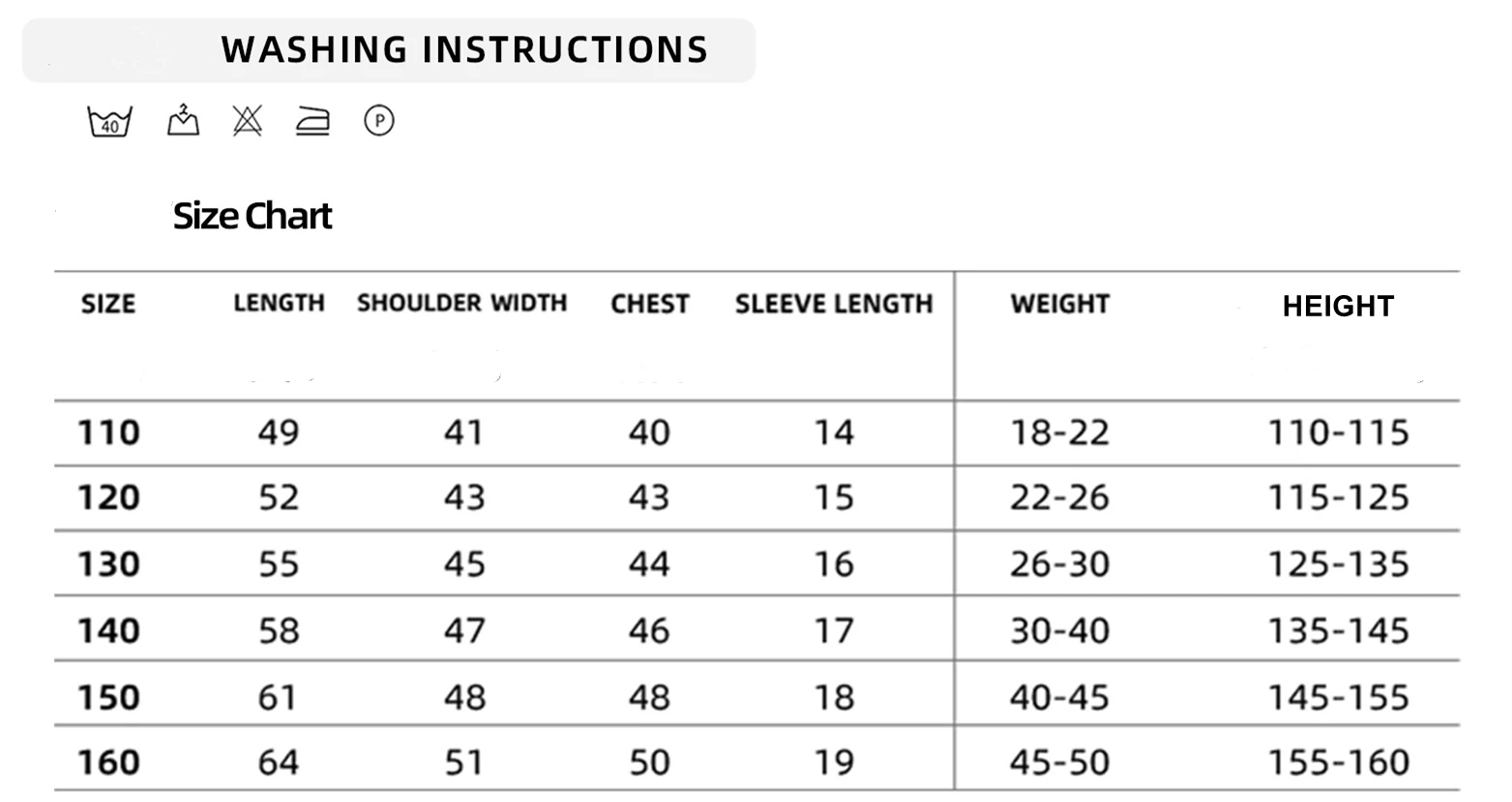Select the WEIGHT column header
The image size is (1512, 802).
pyautogui.click(x=1060, y=304)
